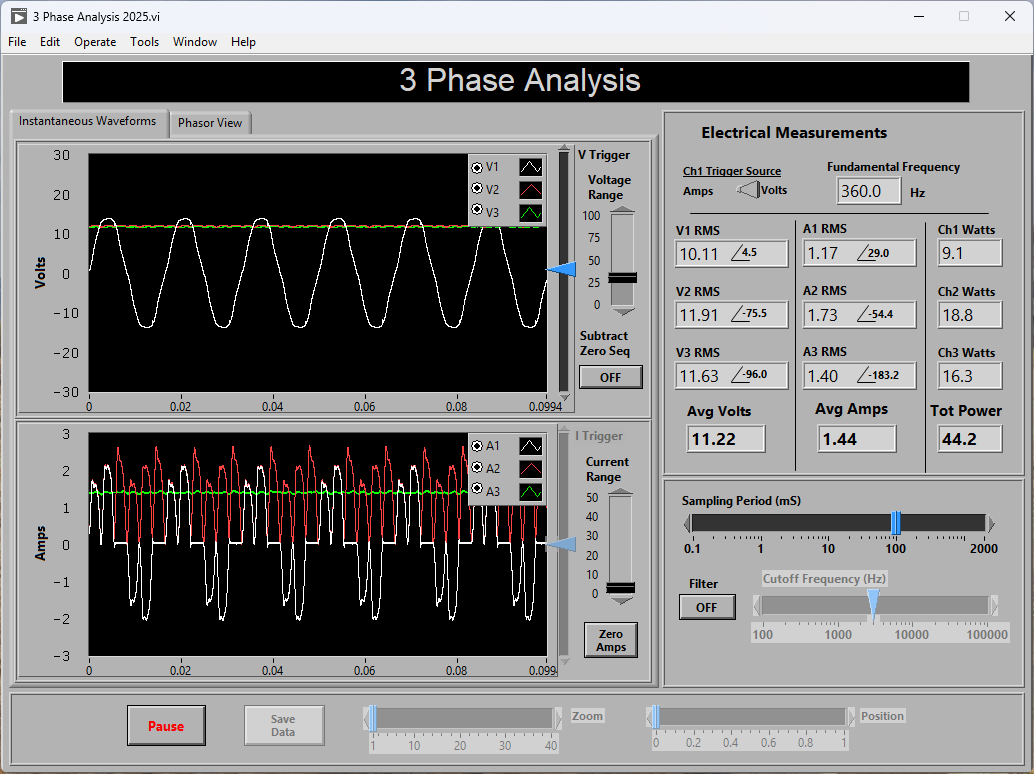
Task: Toggle the Subtract Zero Seq OFF button
Action: tap(610, 377)
